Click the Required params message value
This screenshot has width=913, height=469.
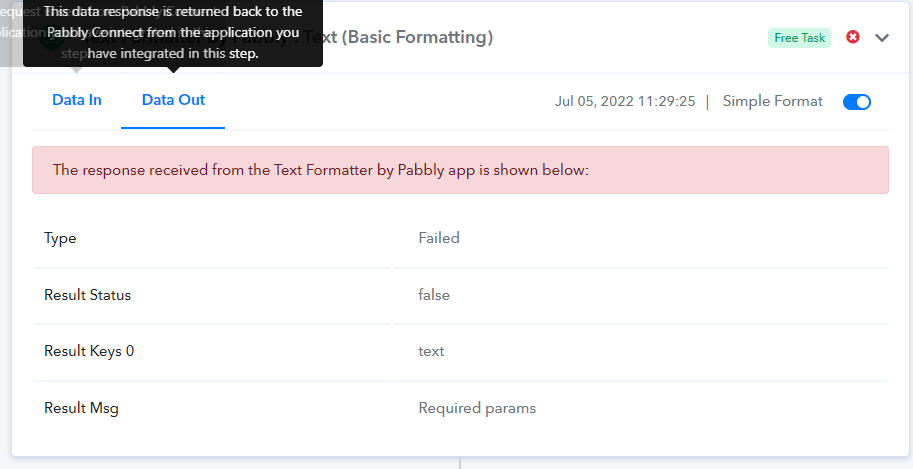(x=477, y=408)
